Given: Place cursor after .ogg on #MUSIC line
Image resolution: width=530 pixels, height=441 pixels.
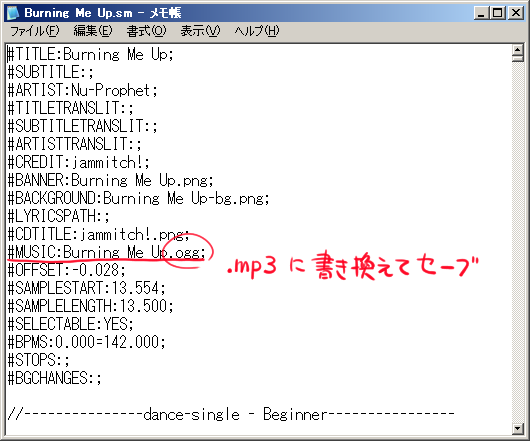Looking at the screenshot, I should click(201, 252).
